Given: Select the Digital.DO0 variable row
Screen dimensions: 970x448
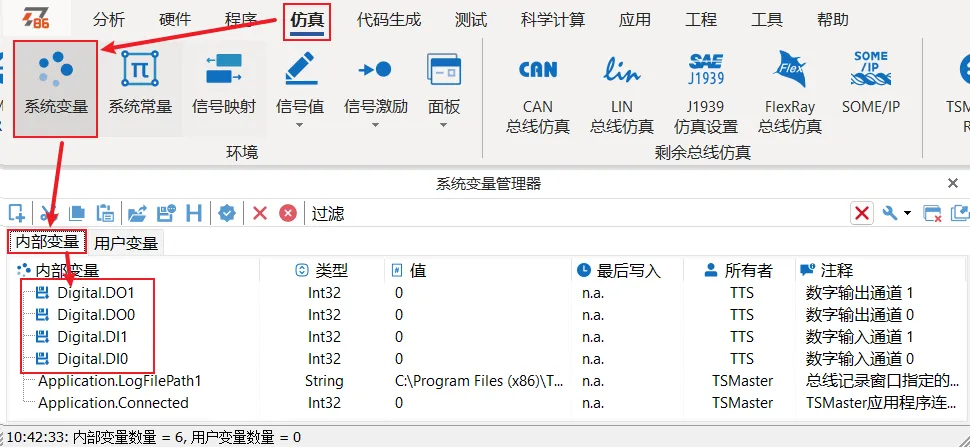Looking at the screenshot, I should pos(485,315).
